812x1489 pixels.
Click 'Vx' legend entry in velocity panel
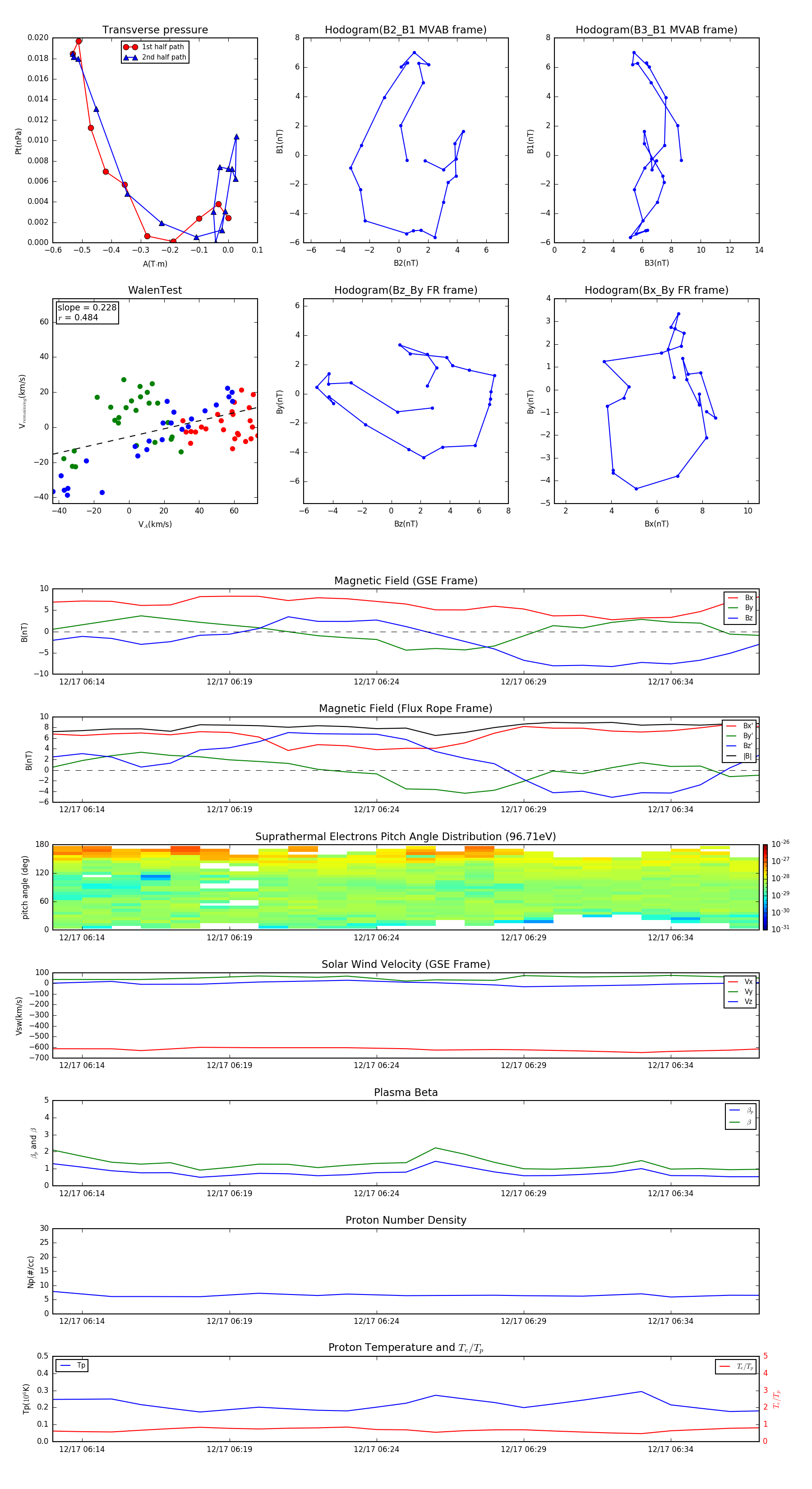pos(740,981)
